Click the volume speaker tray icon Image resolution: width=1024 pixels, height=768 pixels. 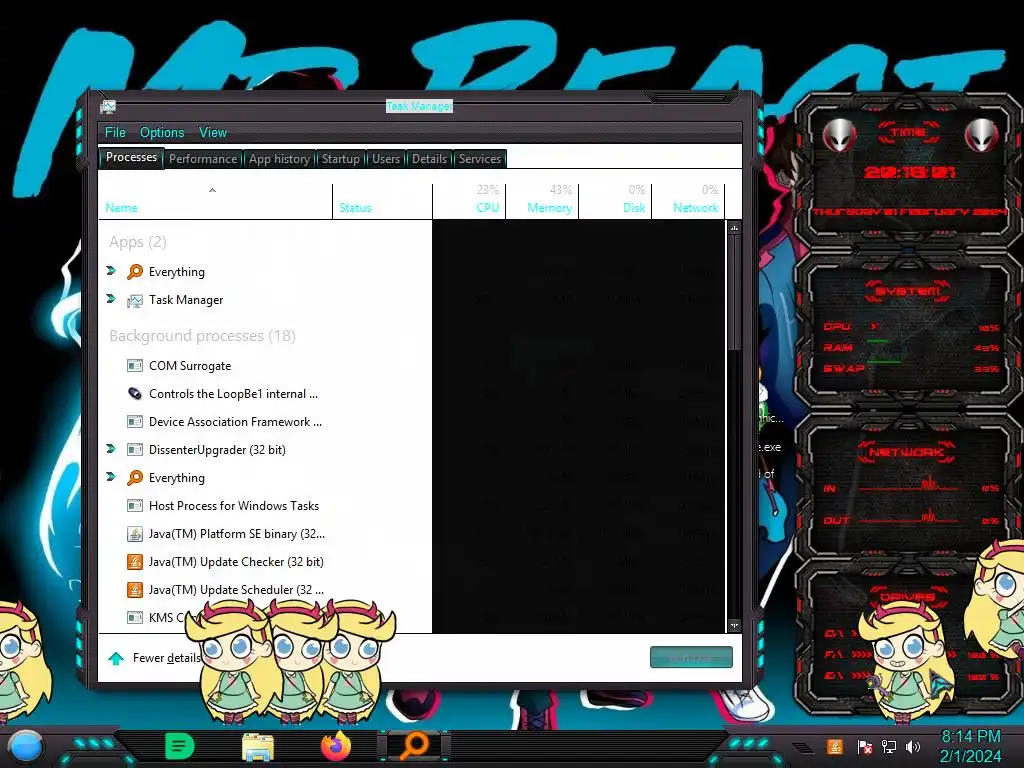tap(914, 746)
